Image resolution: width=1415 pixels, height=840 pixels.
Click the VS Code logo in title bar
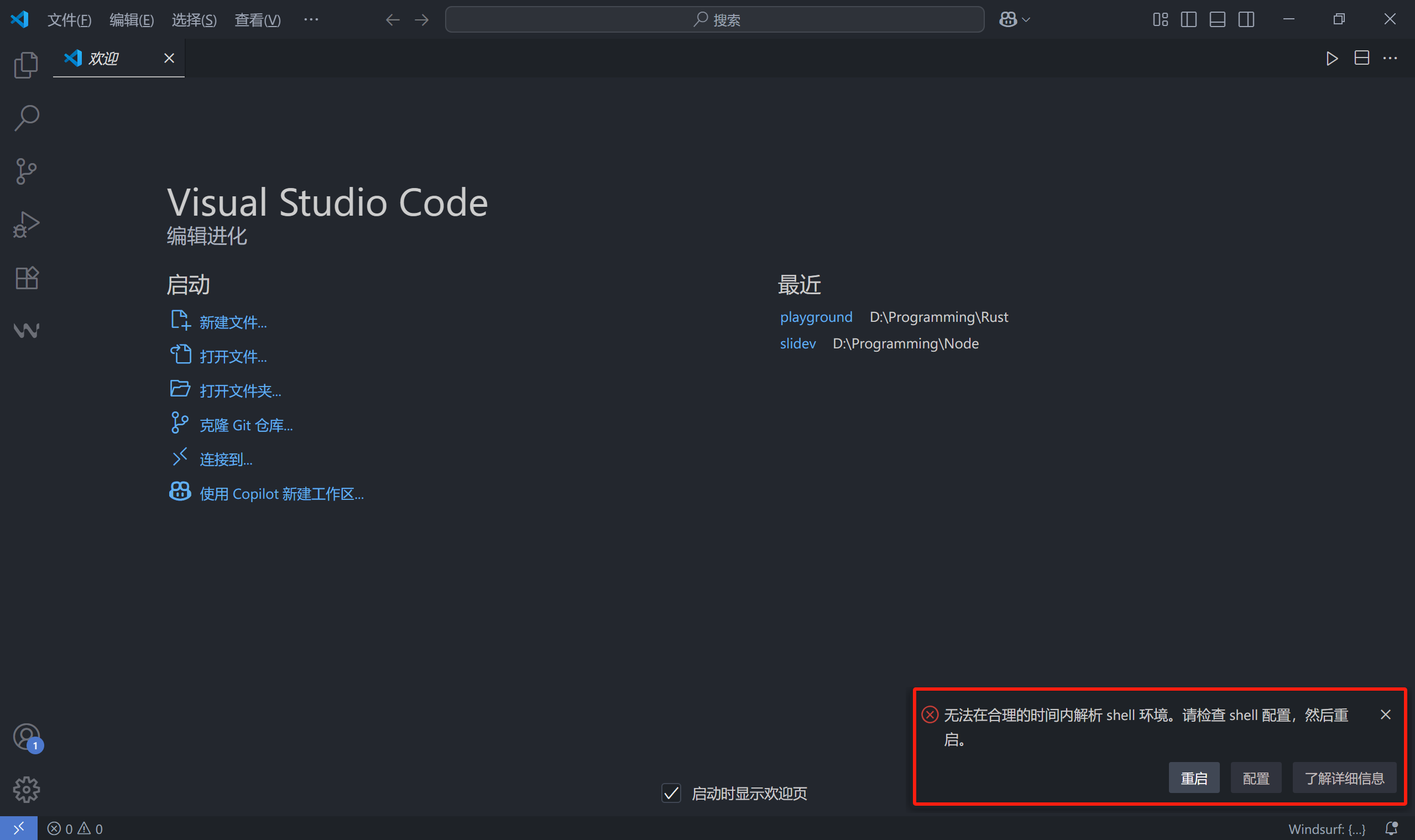click(20, 20)
